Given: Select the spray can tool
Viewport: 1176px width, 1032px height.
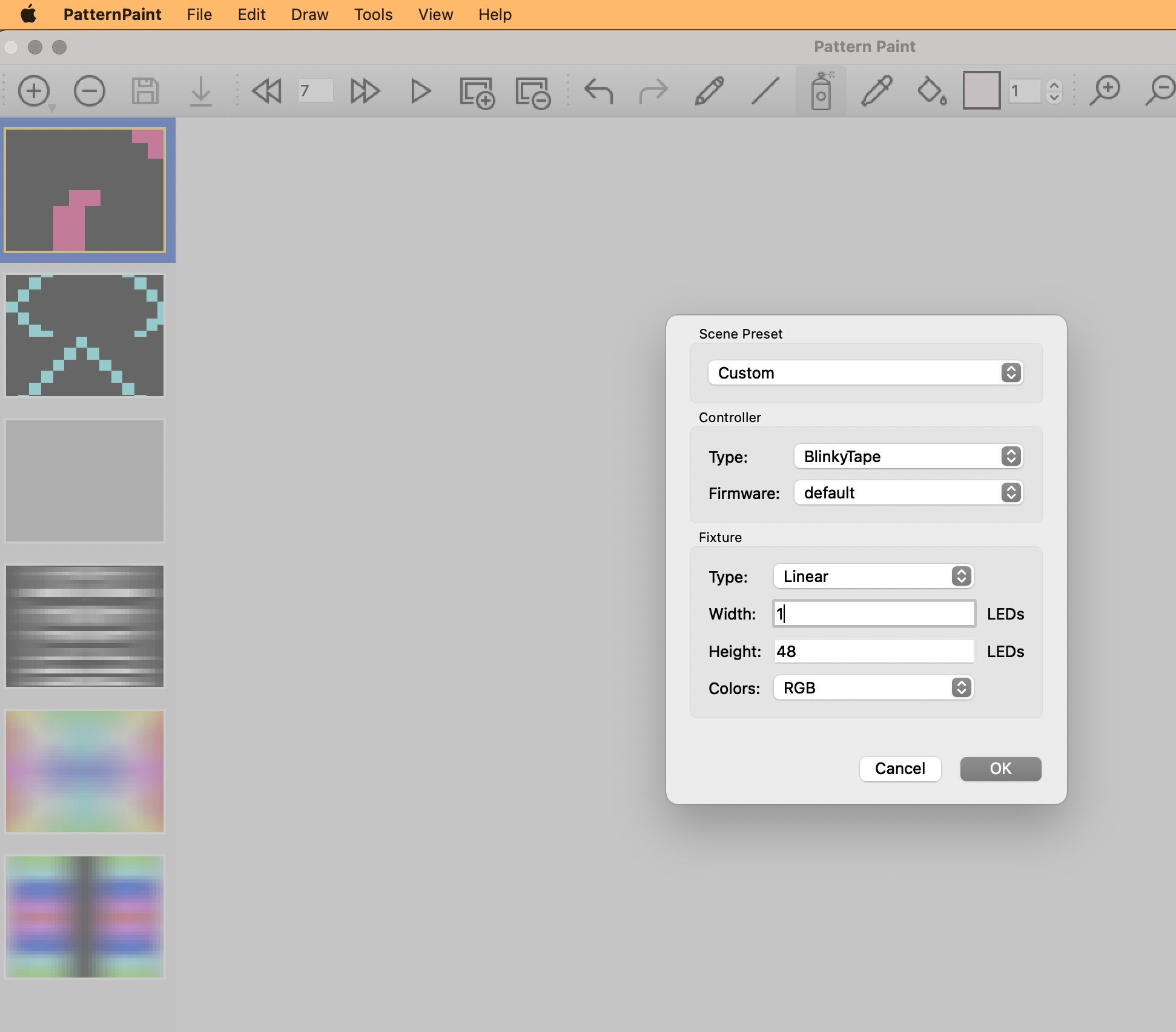Looking at the screenshot, I should tap(821, 91).
